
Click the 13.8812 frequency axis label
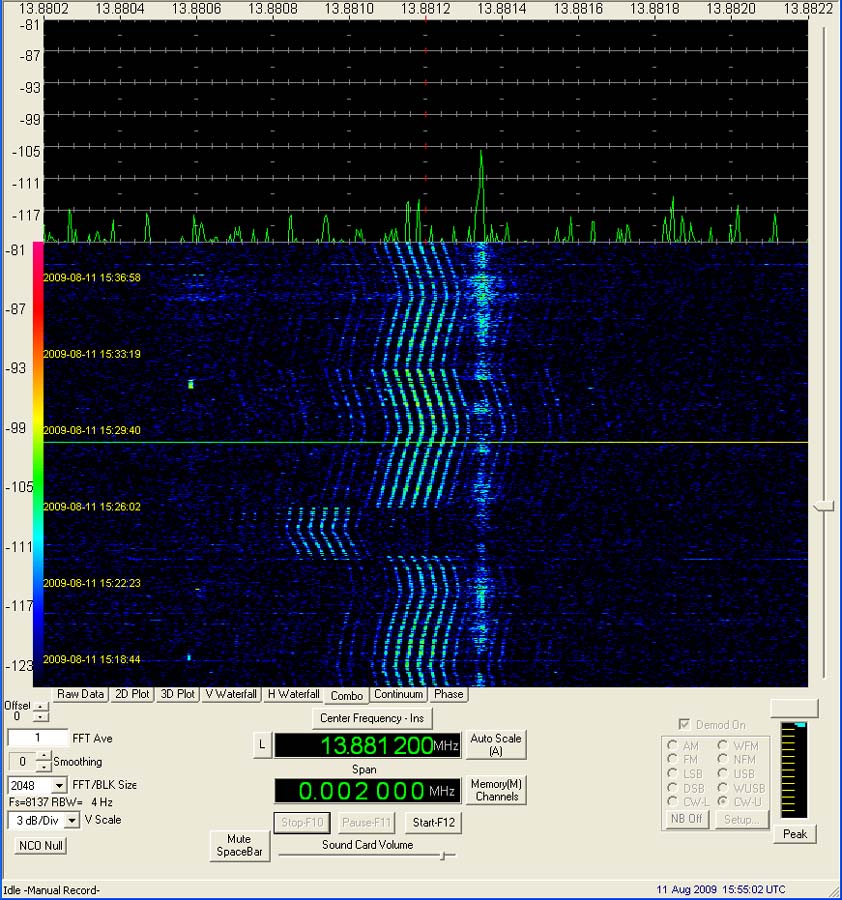click(x=425, y=9)
